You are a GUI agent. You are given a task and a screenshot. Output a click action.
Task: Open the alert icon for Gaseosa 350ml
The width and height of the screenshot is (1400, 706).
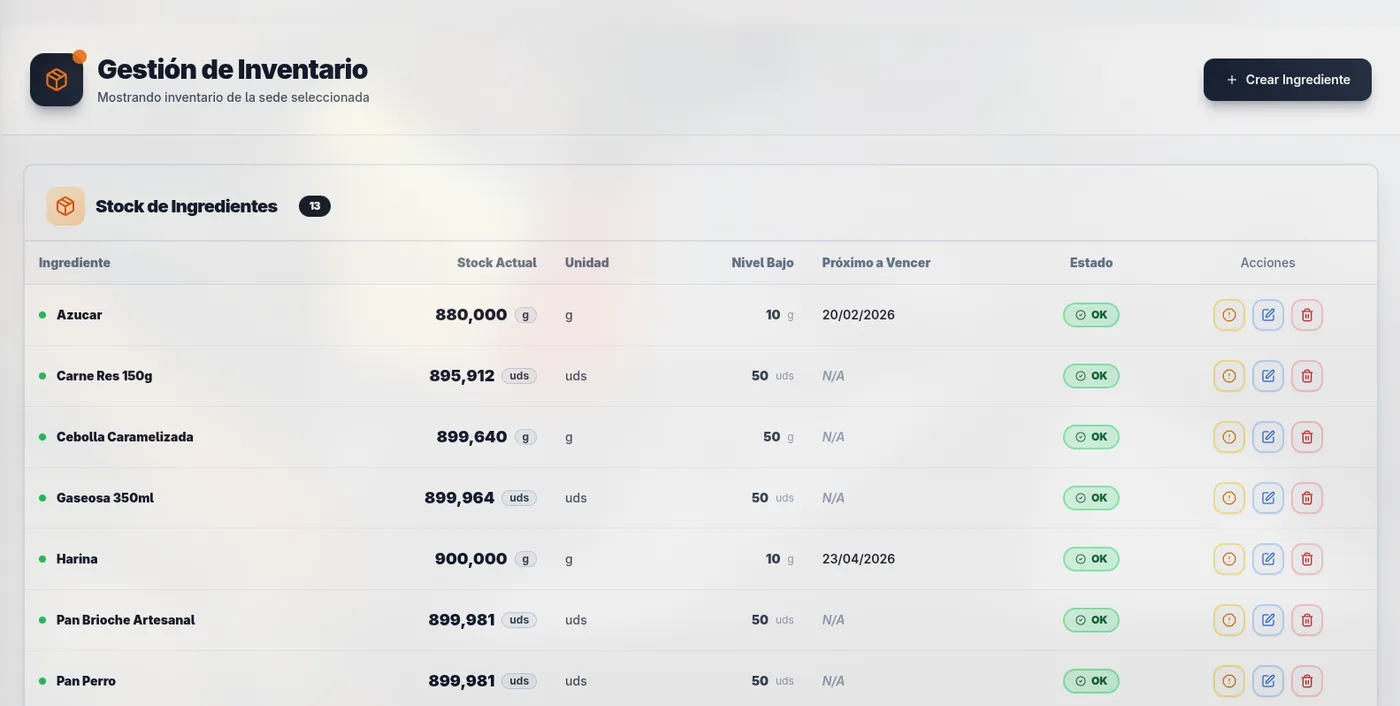[x=1229, y=498]
